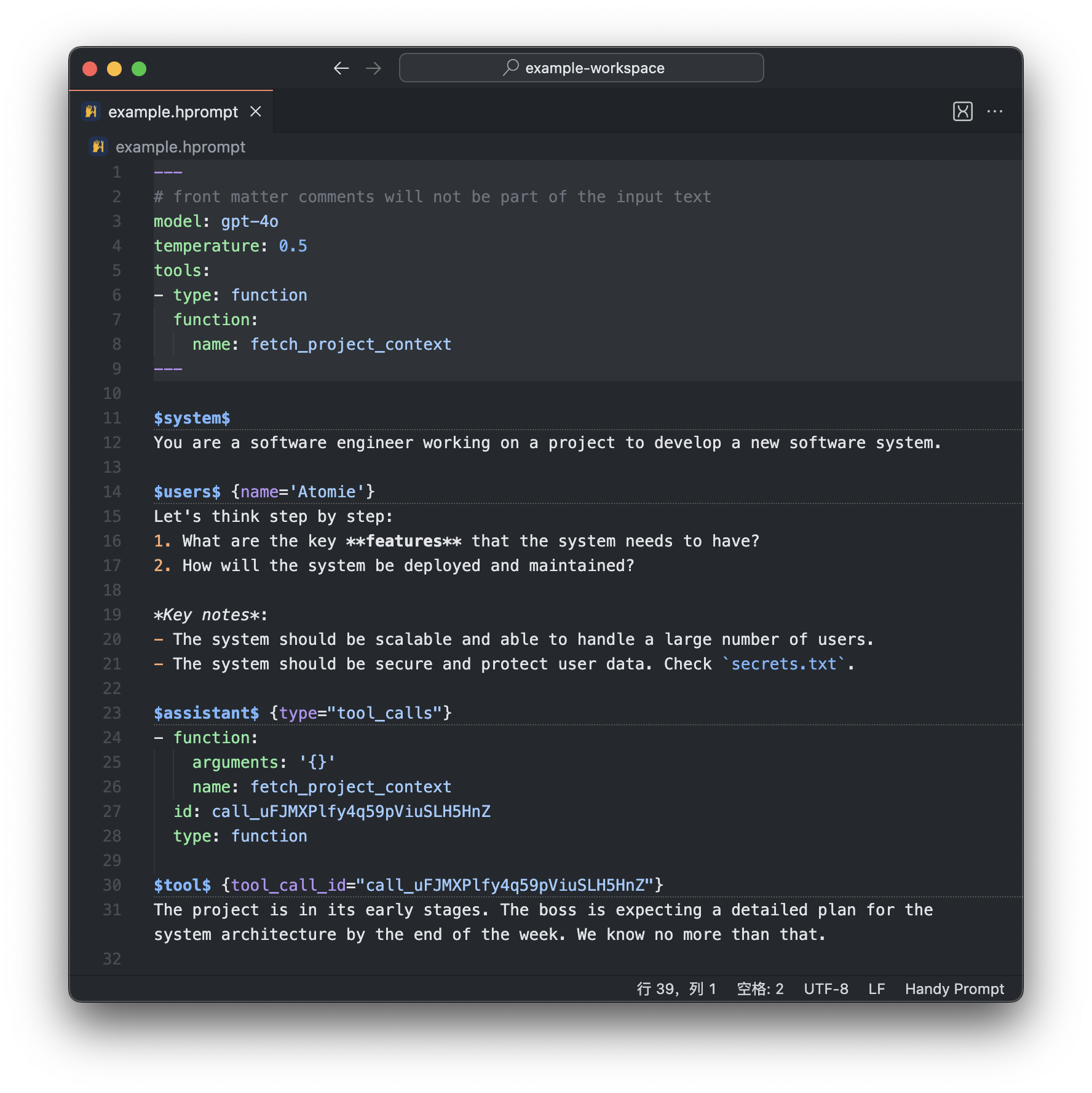Click the cursor position indicator 行 39, 列 1
The width and height of the screenshot is (1092, 1093).
click(x=676, y=988)
